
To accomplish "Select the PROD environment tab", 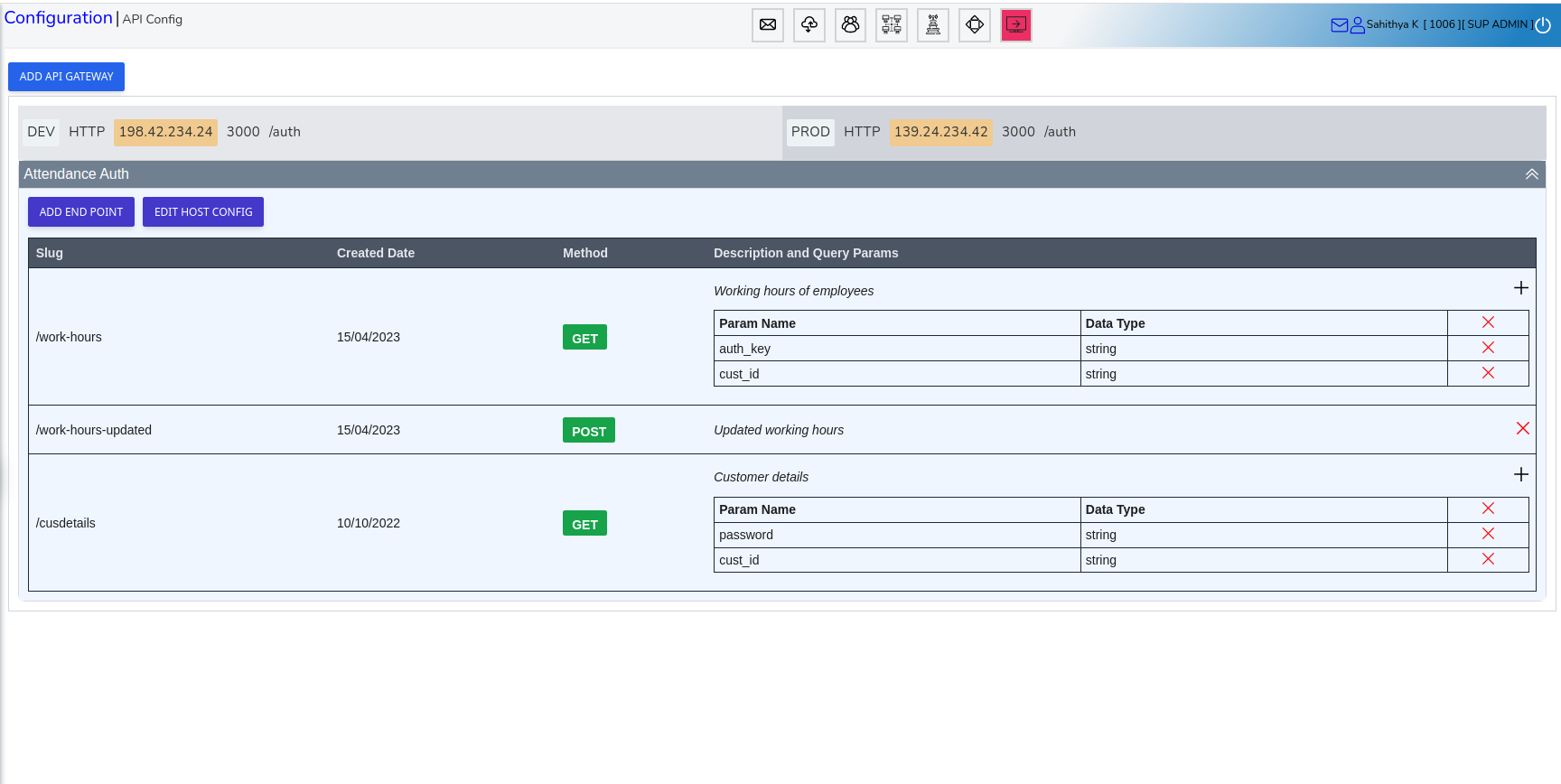I will pyautogui.click(x=810, y=132).
